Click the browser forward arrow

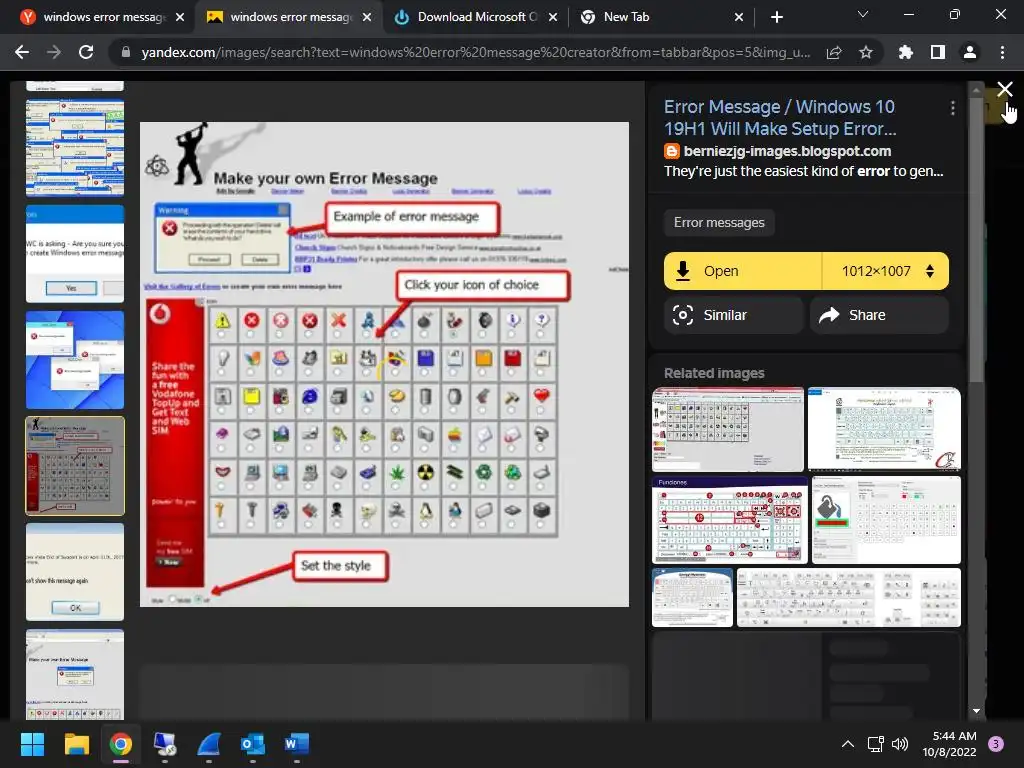54,52
